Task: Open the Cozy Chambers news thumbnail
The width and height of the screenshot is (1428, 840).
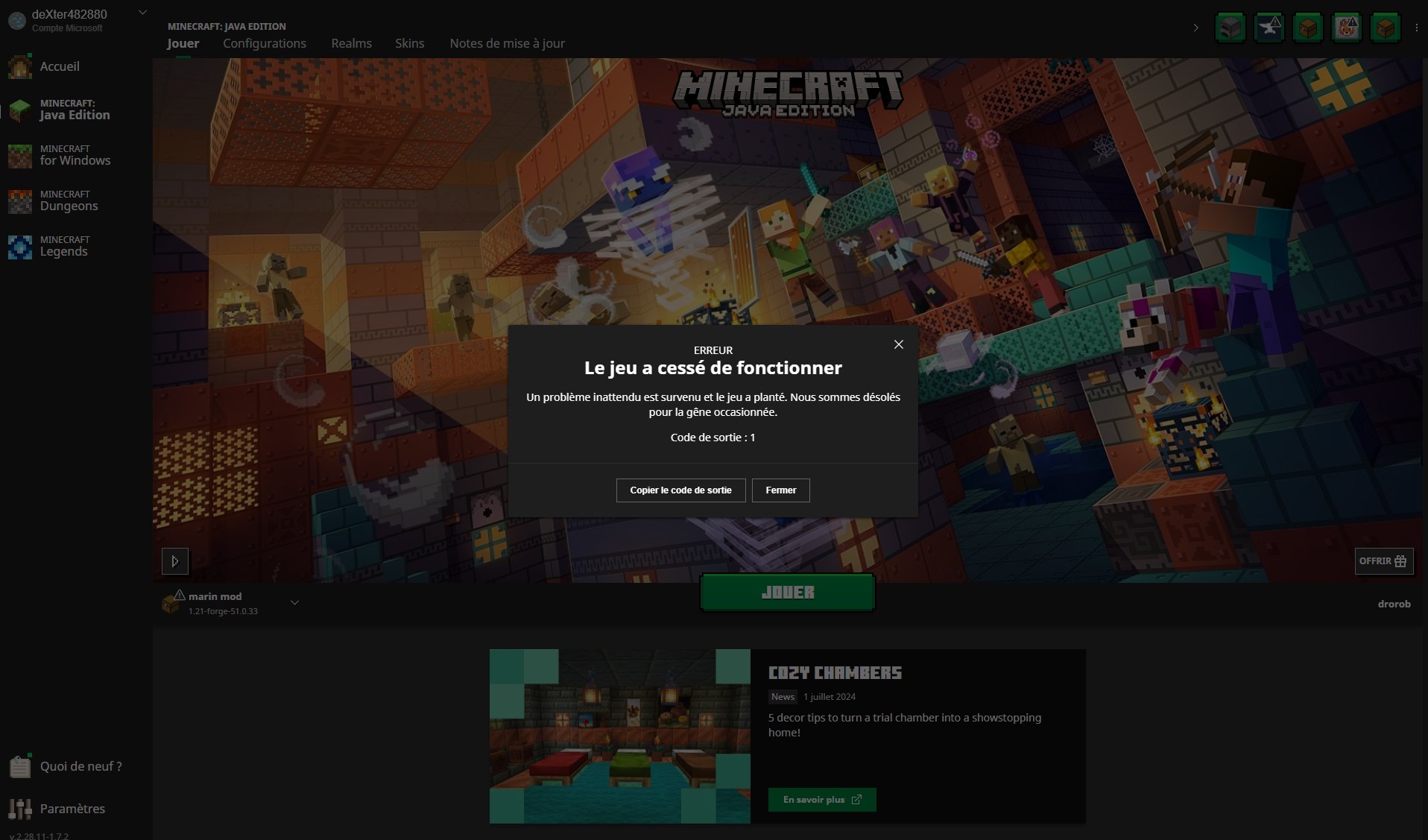Action: point(620,736)
